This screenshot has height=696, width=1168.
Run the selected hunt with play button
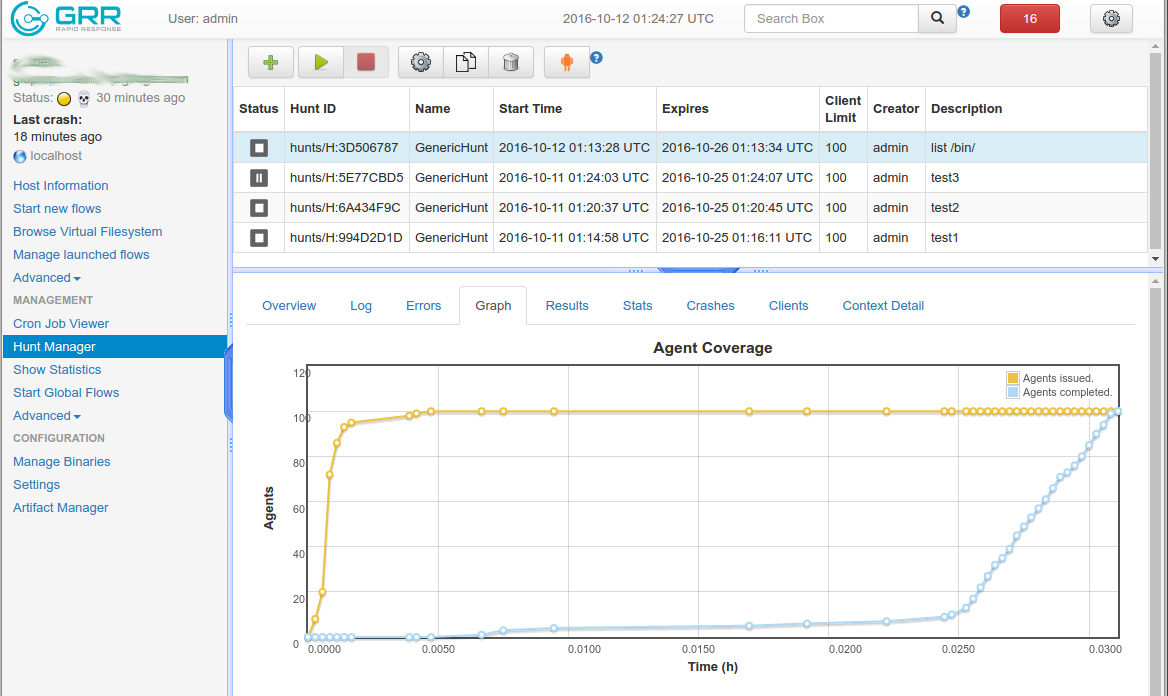321,63
